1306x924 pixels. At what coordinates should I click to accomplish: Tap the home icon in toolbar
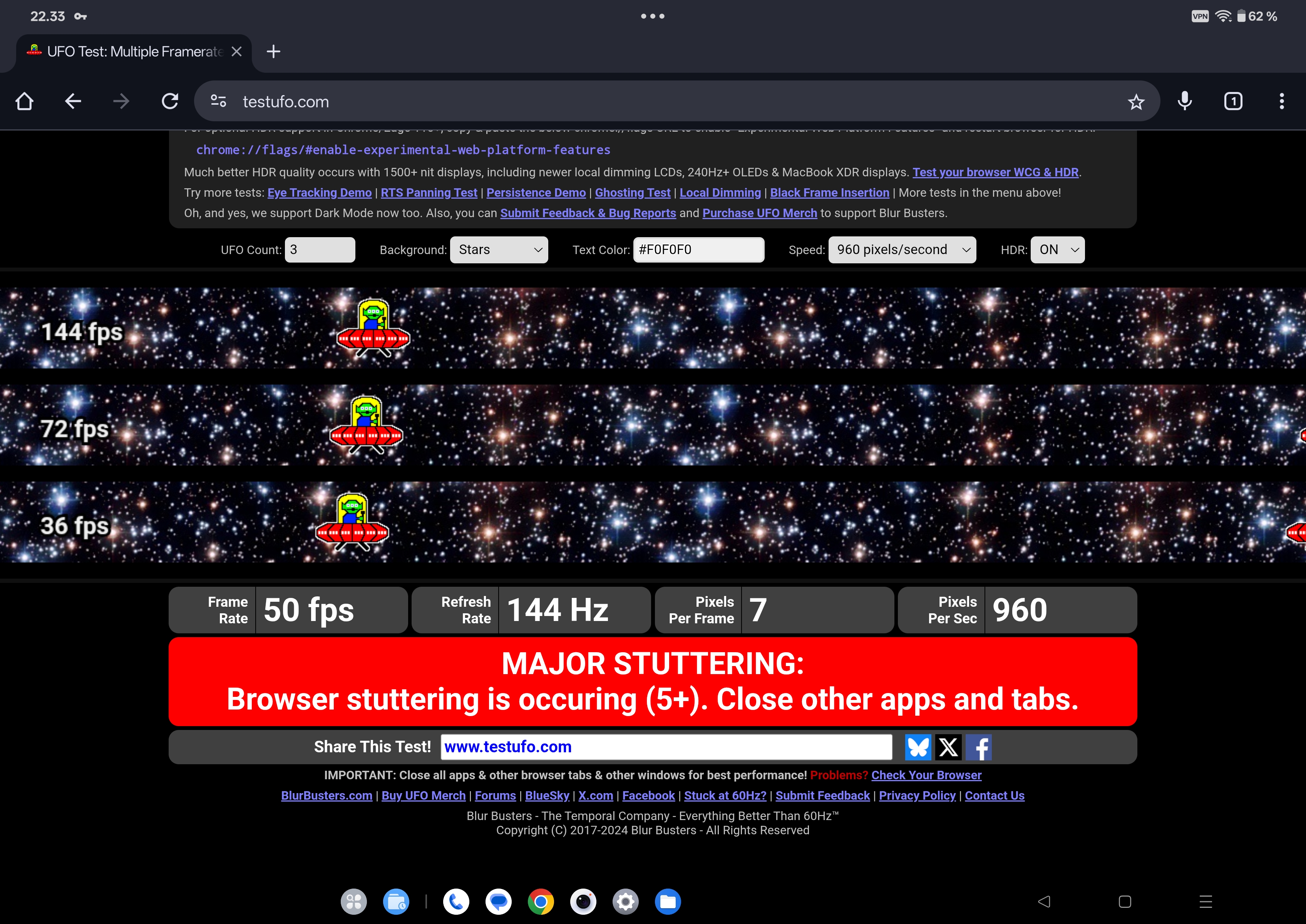(x=25, y=101)
